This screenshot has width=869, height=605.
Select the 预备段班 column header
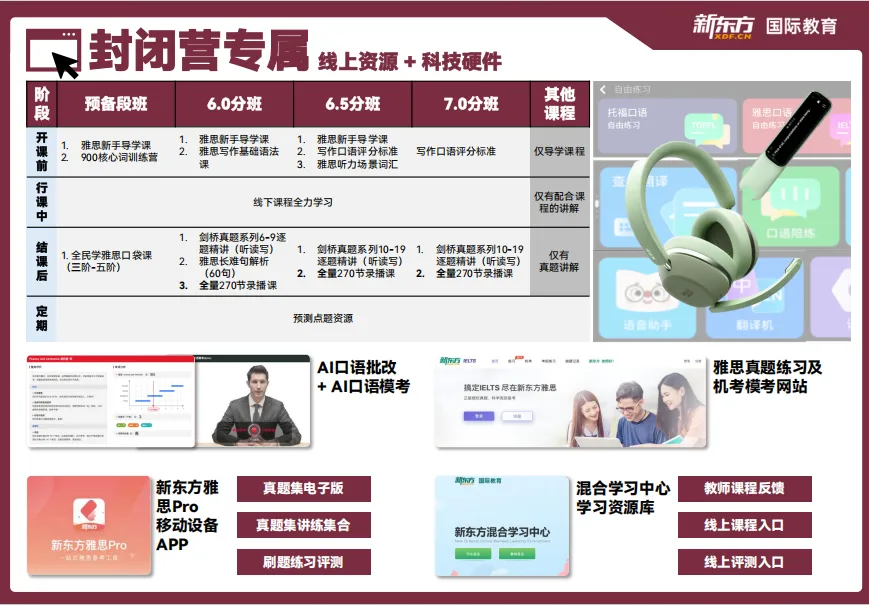[x=116, y=104]
